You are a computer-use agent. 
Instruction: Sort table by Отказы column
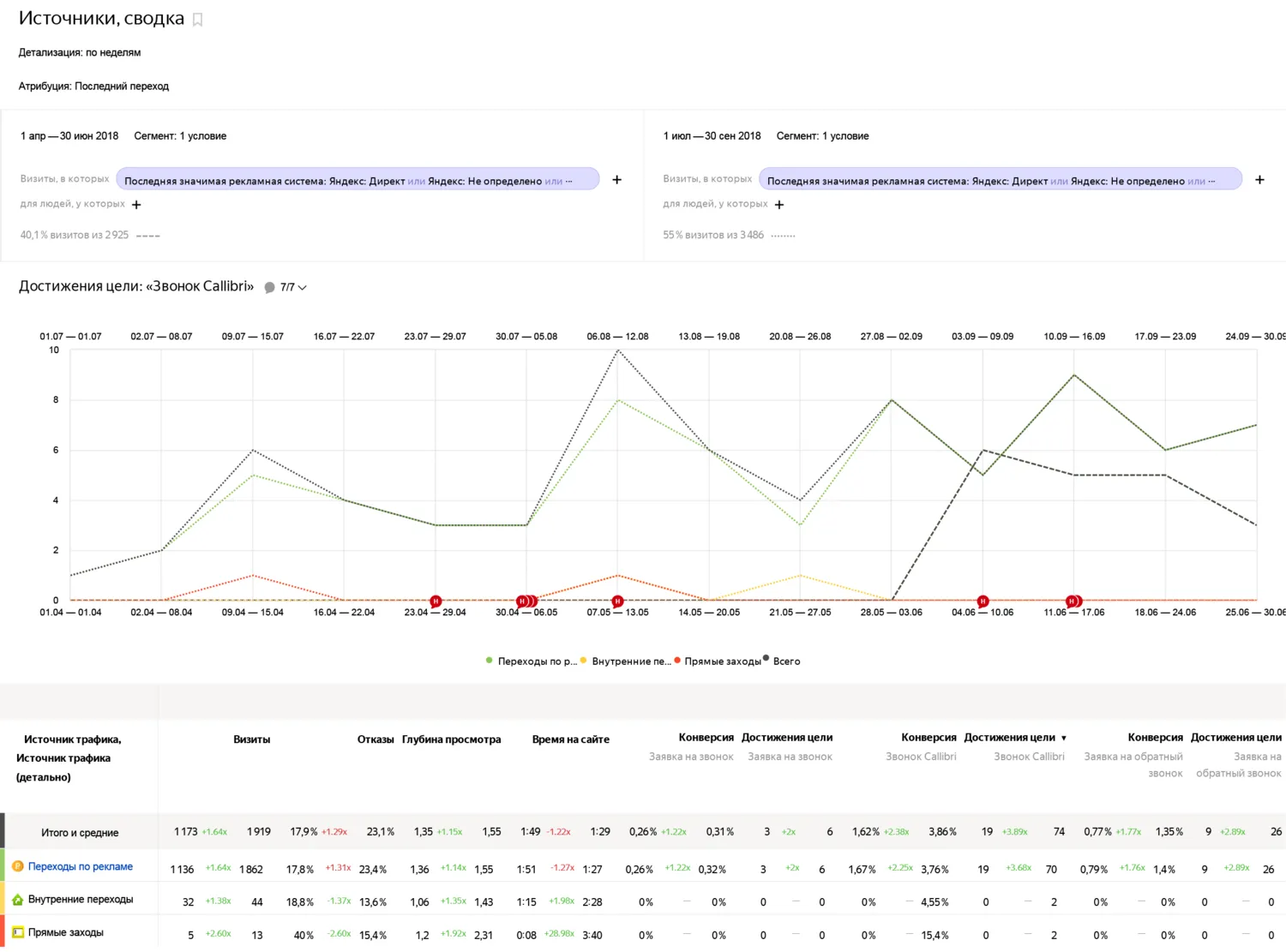[376, 739]
